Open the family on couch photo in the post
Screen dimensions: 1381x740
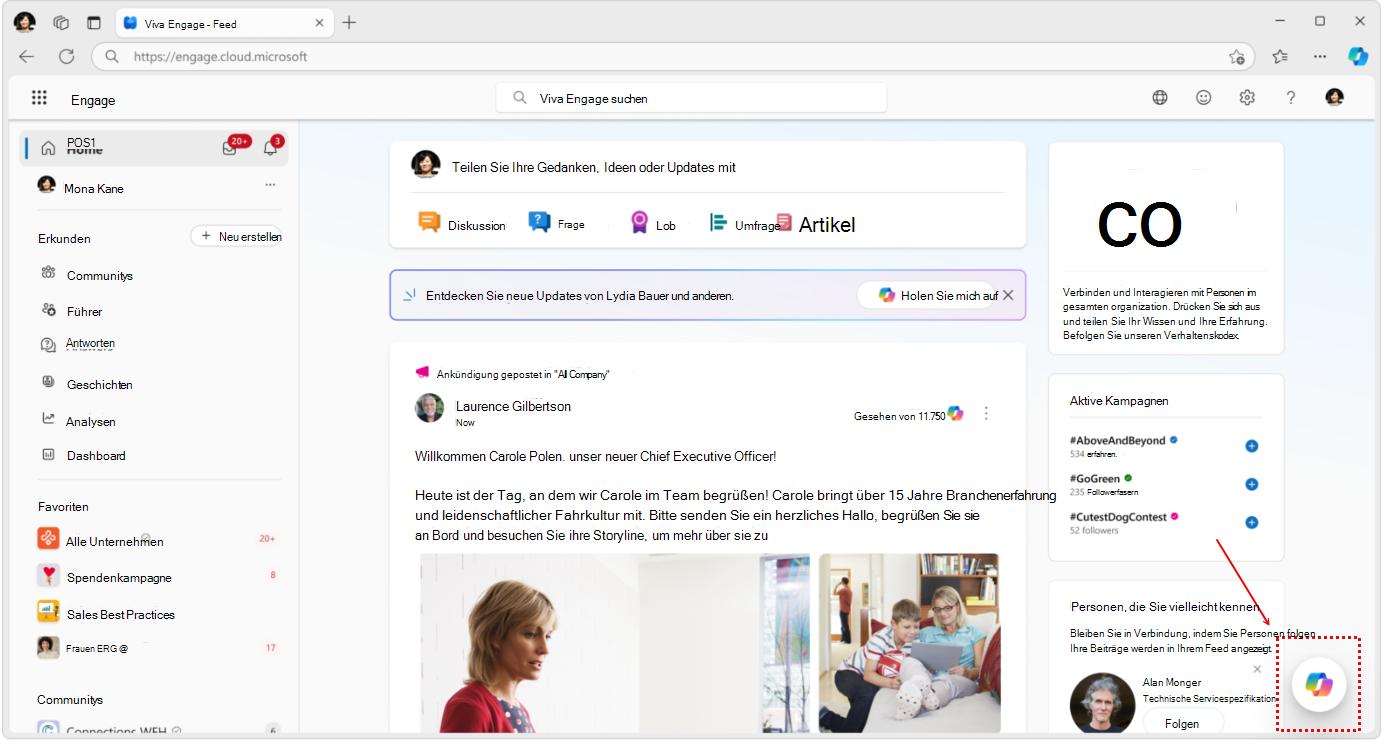click(910, 643)
